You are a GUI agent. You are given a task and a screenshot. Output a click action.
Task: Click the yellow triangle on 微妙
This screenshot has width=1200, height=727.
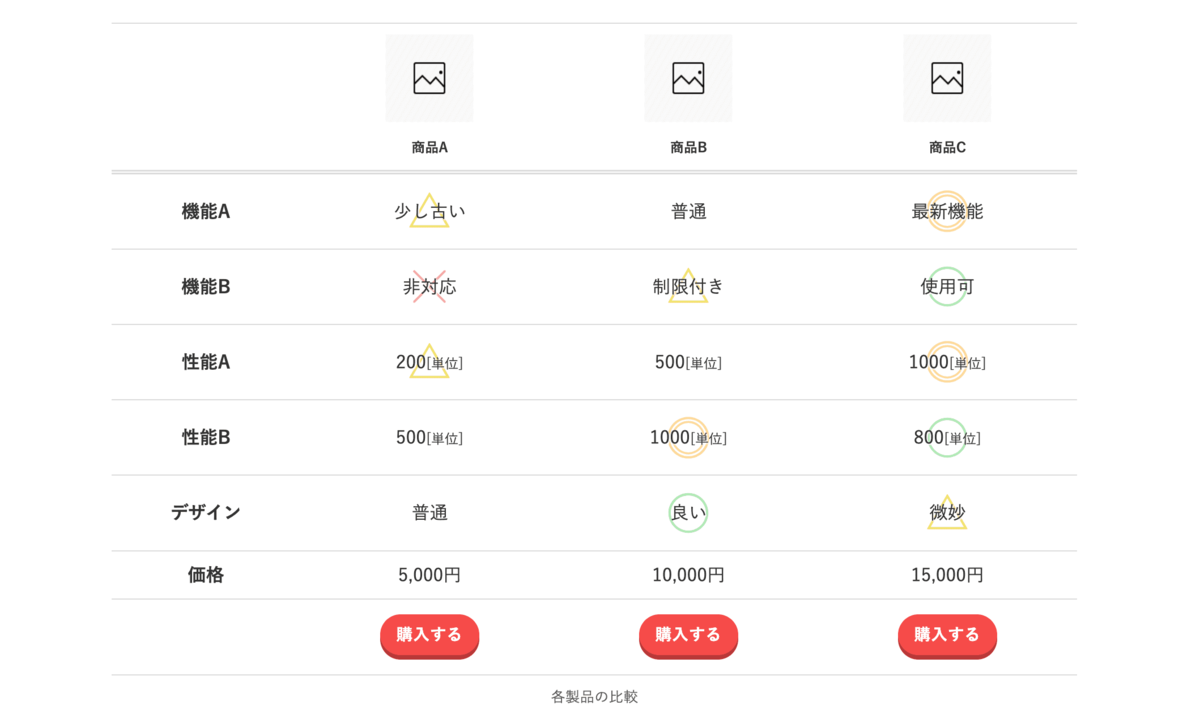947,514
